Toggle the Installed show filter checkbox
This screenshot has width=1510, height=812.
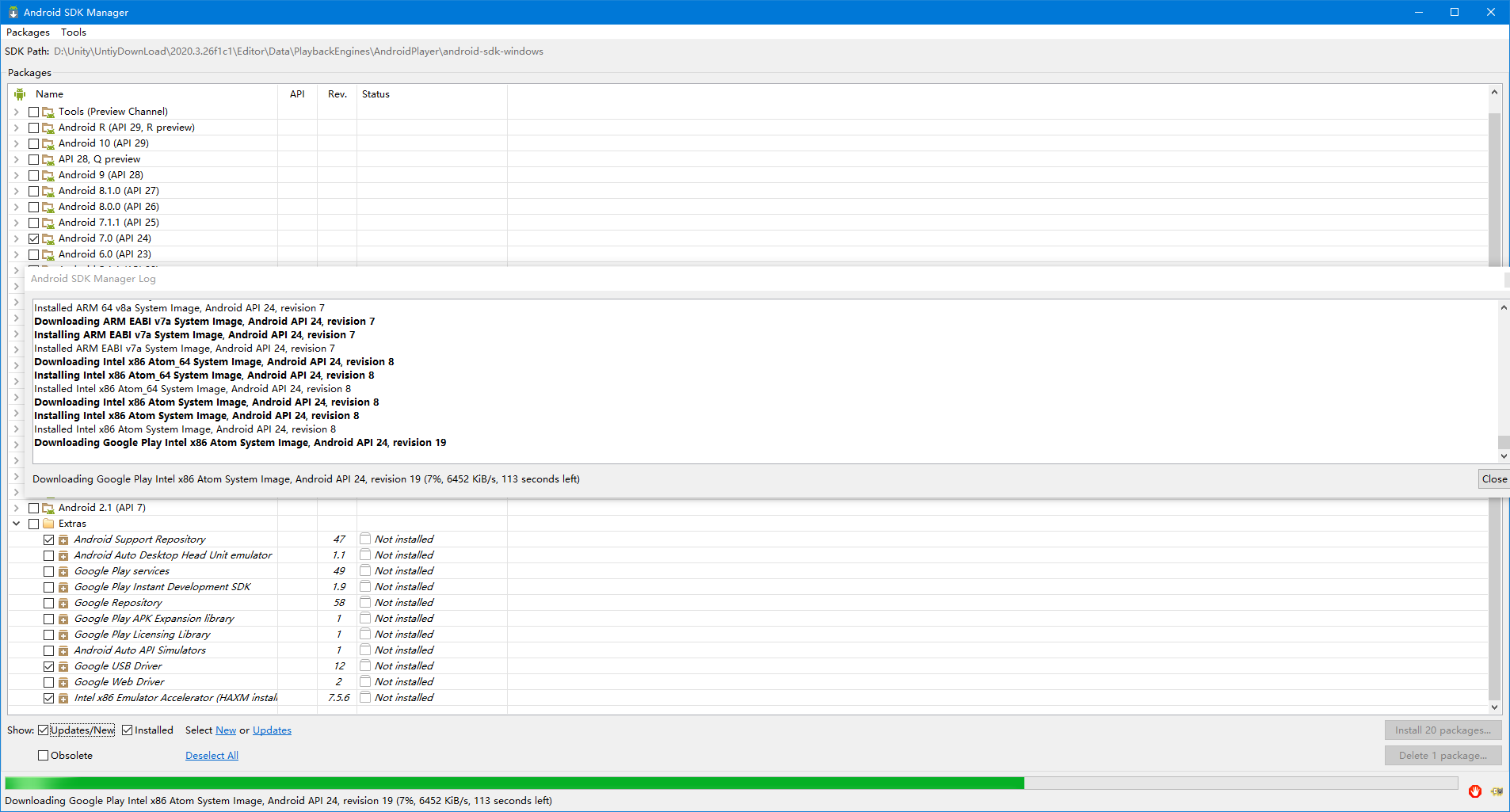pos(127,730)
